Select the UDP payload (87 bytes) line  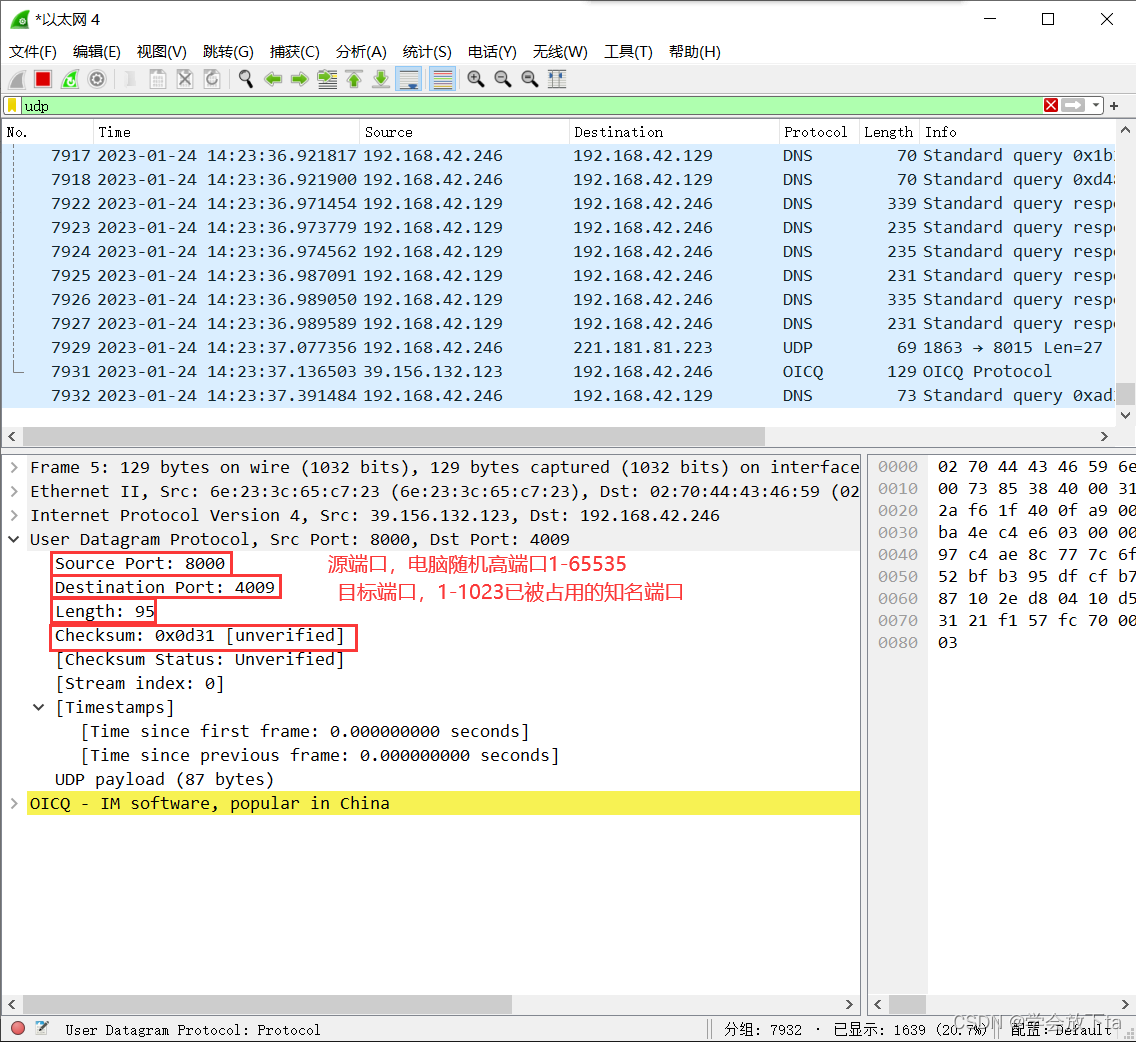(164, 779)
